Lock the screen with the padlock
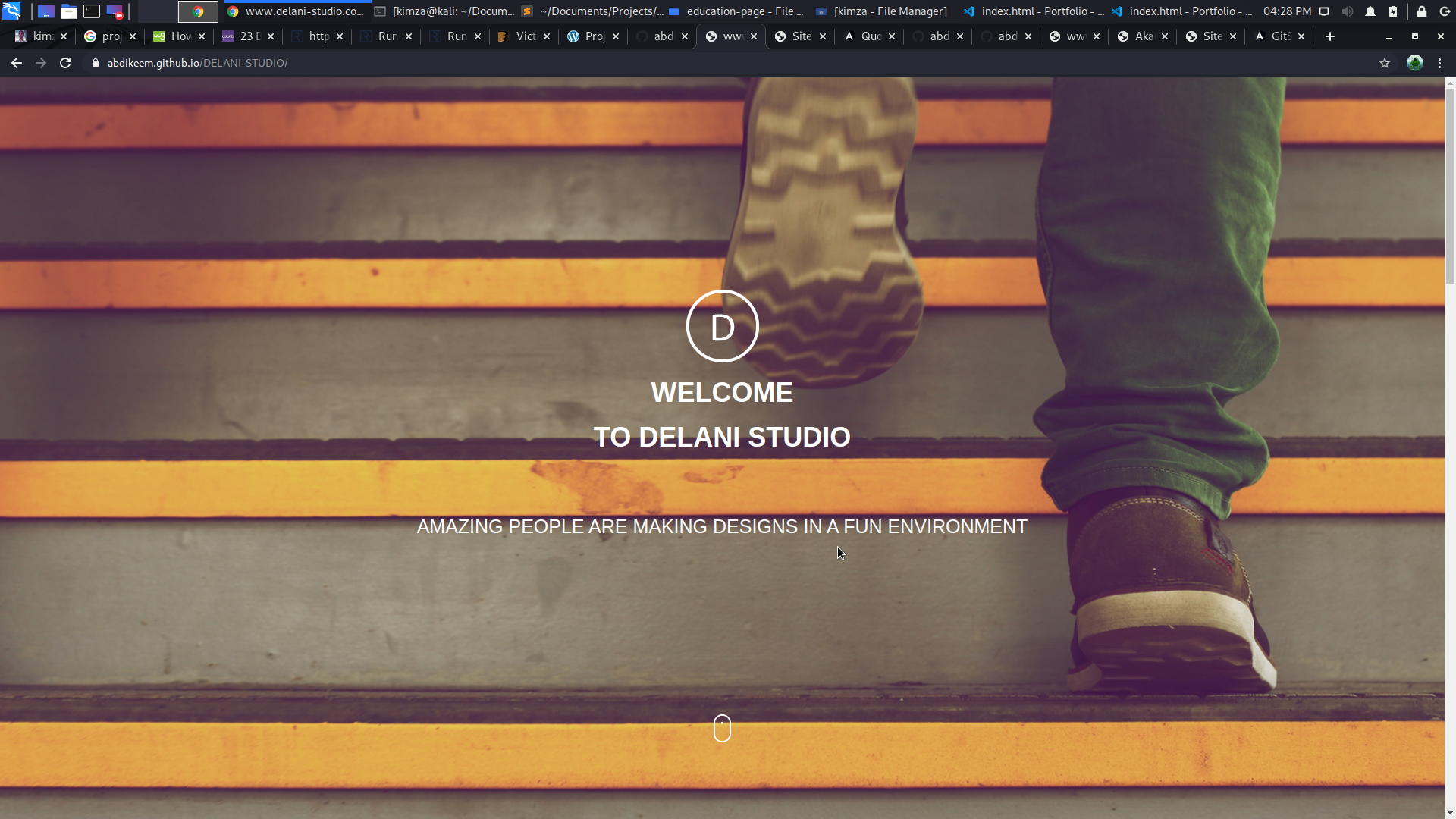This screenshot has height=819, width=1456. (x=1422, y=11)
